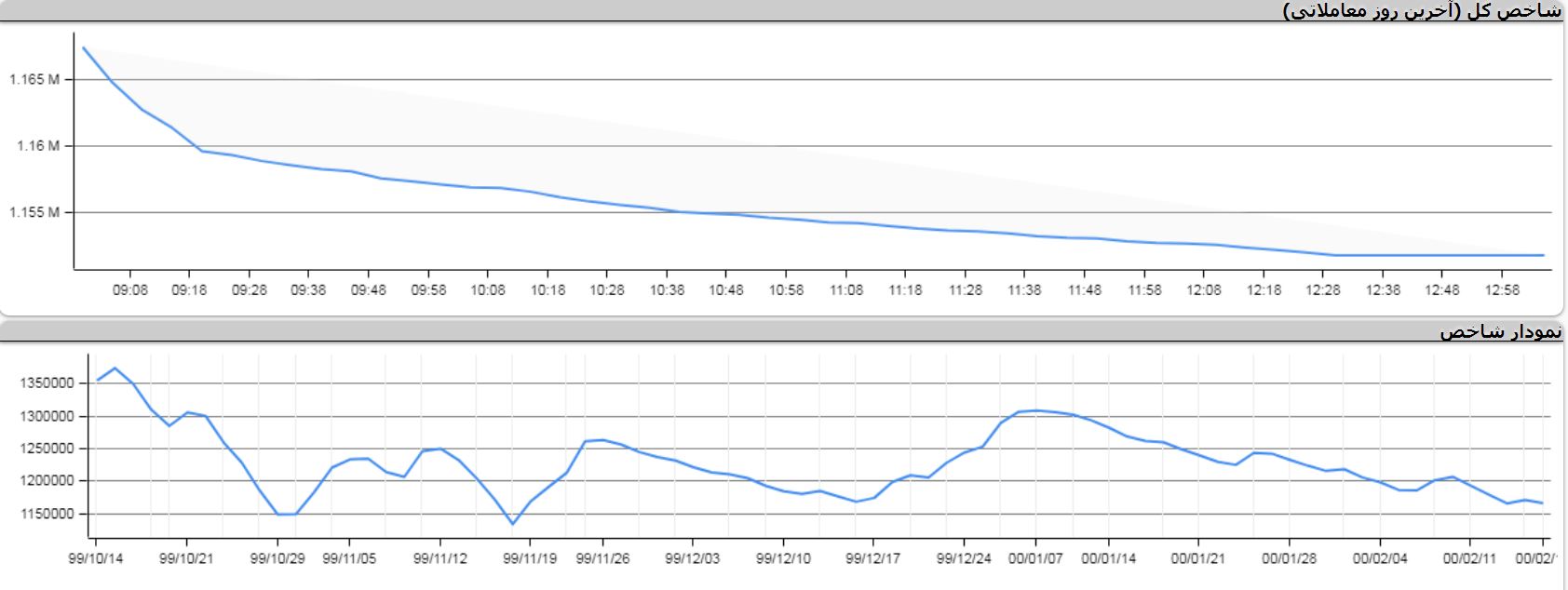Click the 99/10/14 date label
This screenshot has width=1568, height=590.
click(x=96, y=558)
